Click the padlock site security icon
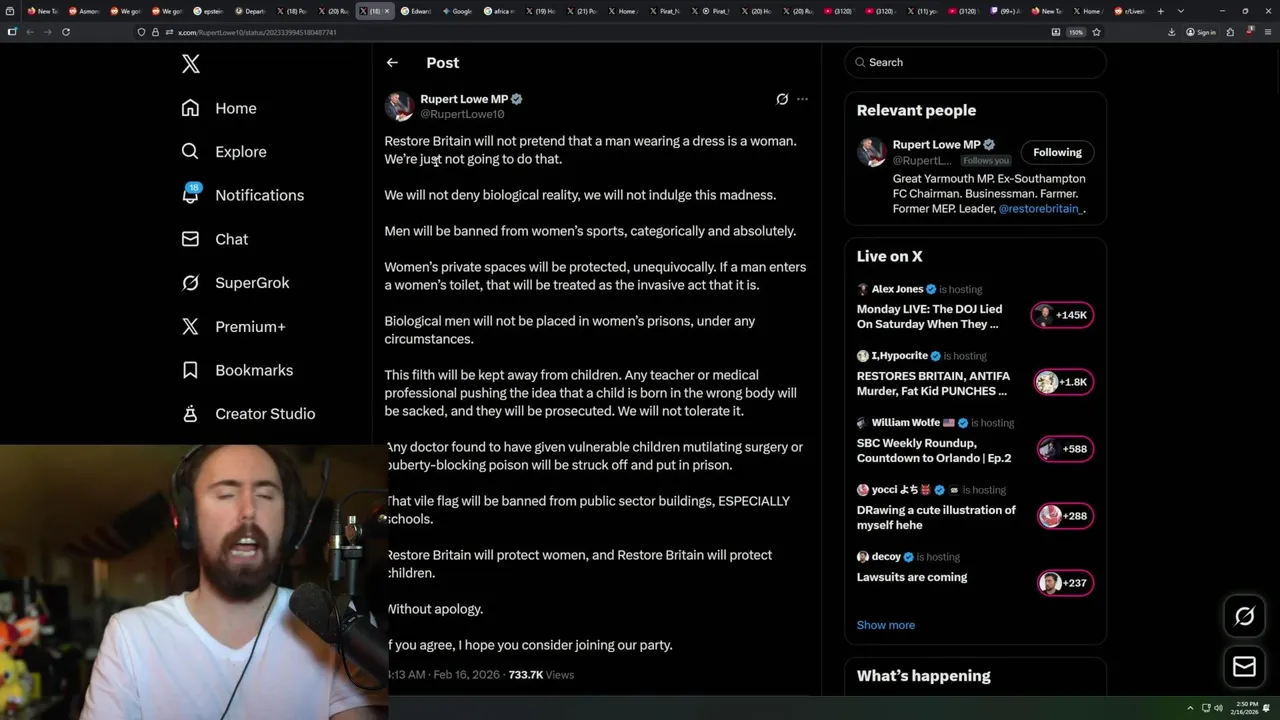1280x720 pixels. [x=154, y=32]
